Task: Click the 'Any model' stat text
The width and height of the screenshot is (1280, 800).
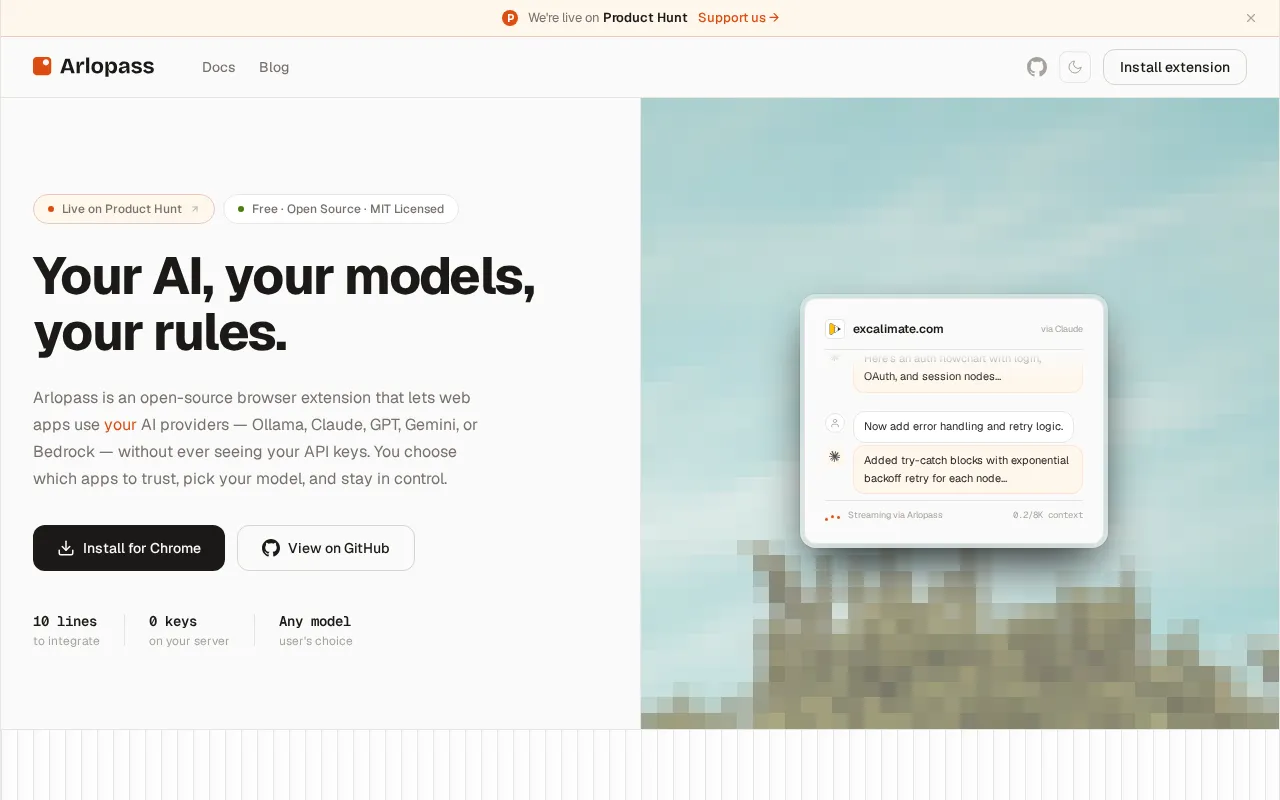Action: [x=315, y=621]
